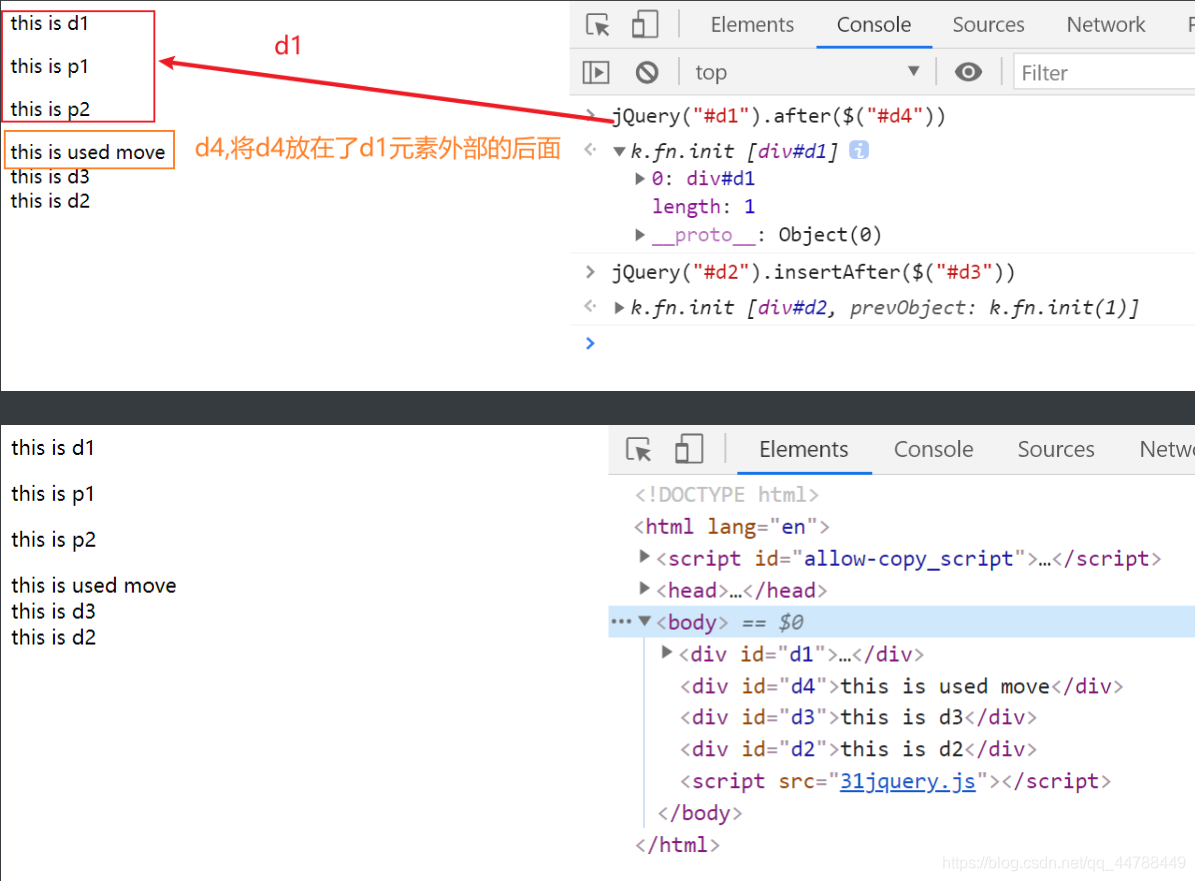Expand the '0: div#d1' entry
1195x881 pixels.
click(639, 178)
